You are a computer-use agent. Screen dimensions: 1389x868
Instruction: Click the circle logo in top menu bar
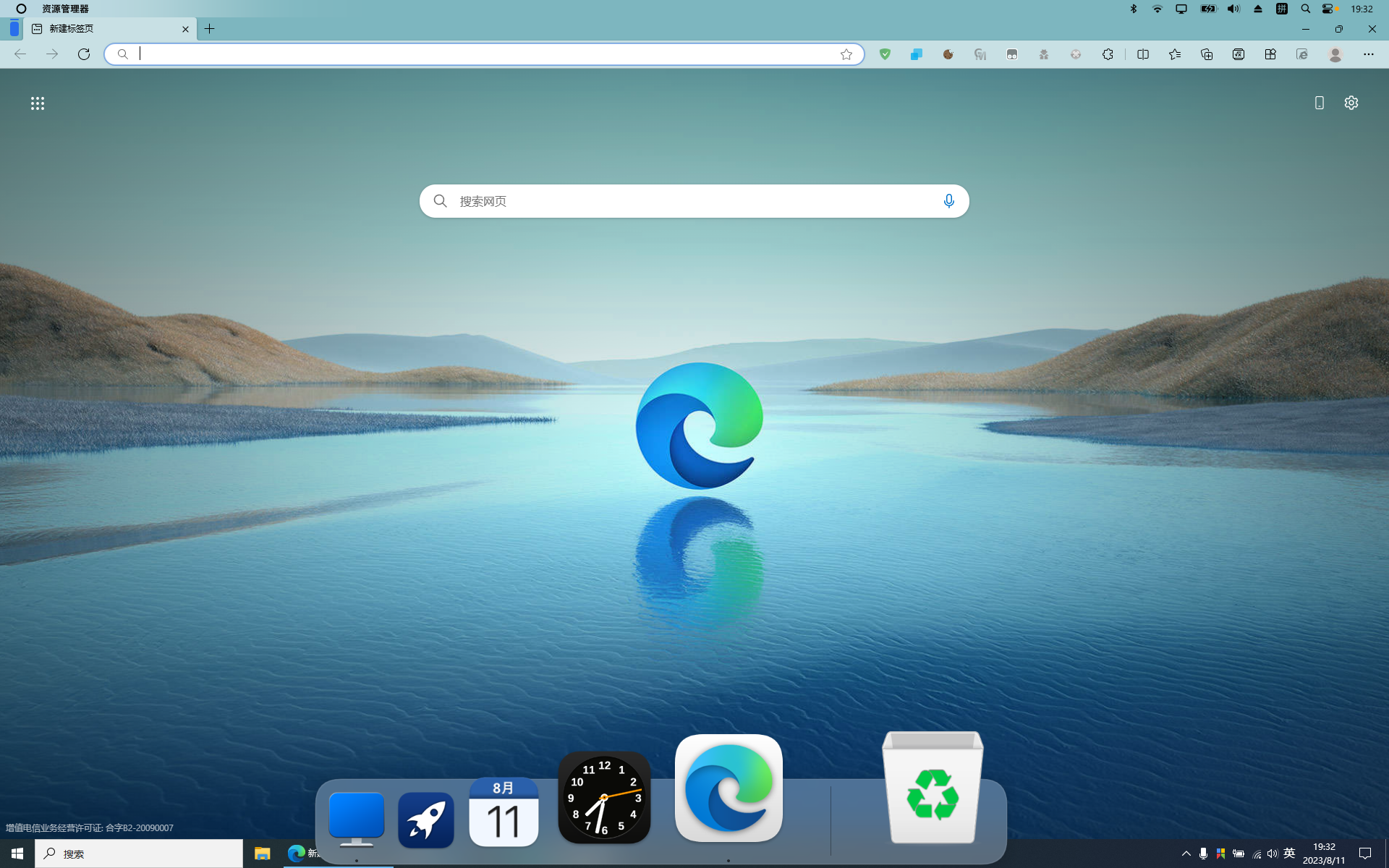click(21, 9)
